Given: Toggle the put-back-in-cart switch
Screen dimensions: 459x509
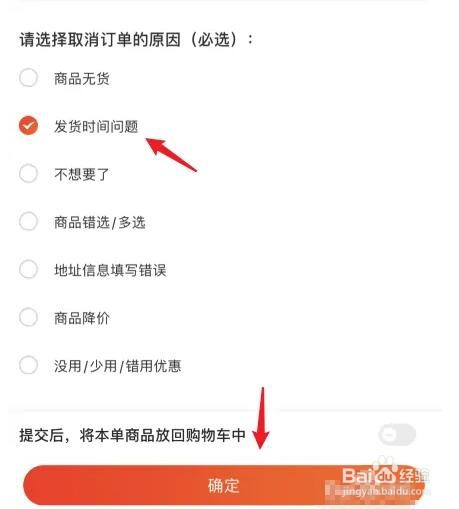Looking at the screenshot, I should (x=397, y=434).
